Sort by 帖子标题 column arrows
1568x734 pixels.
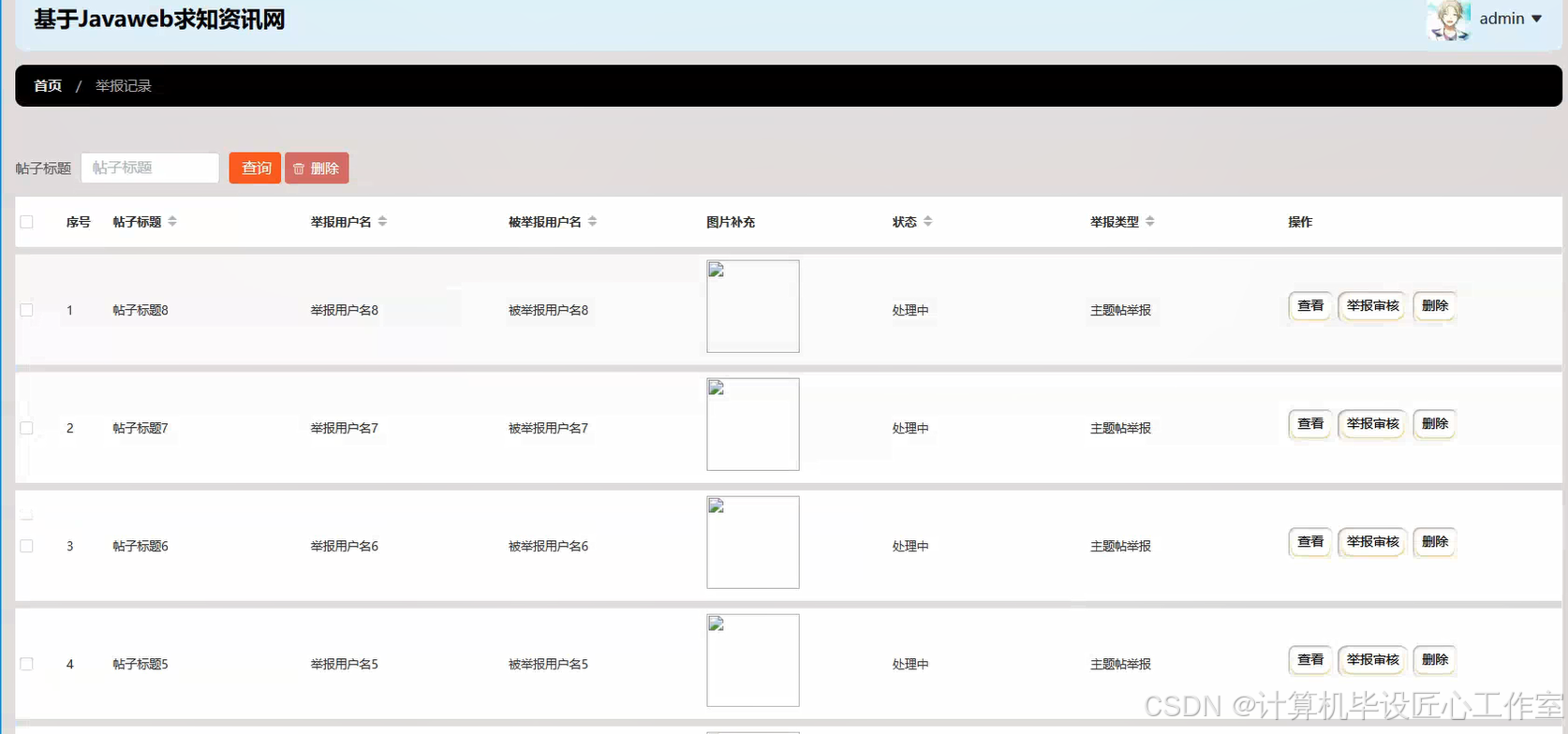(x=172, y=222)
